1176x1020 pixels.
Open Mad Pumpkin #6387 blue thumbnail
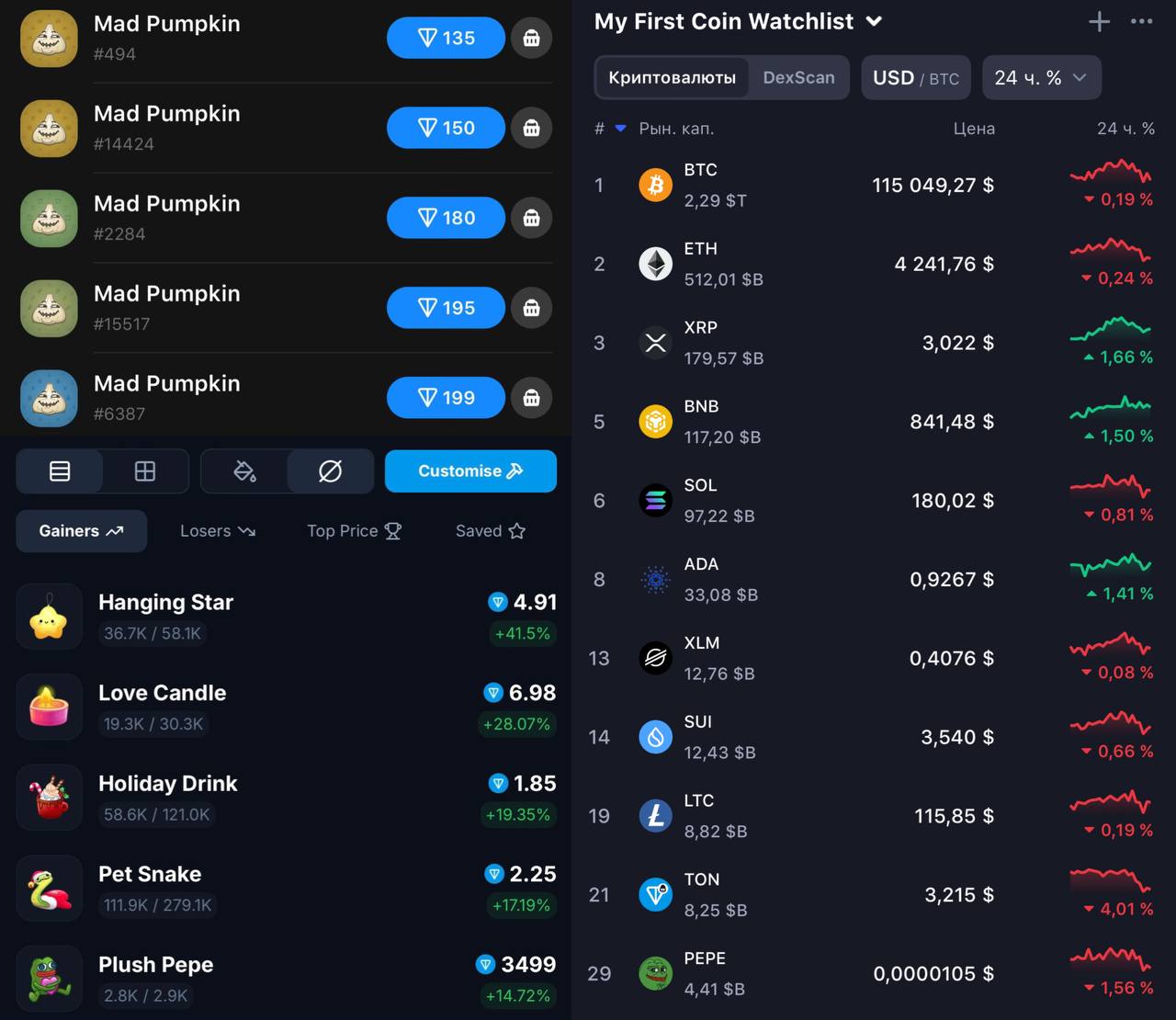pos(50,398)
